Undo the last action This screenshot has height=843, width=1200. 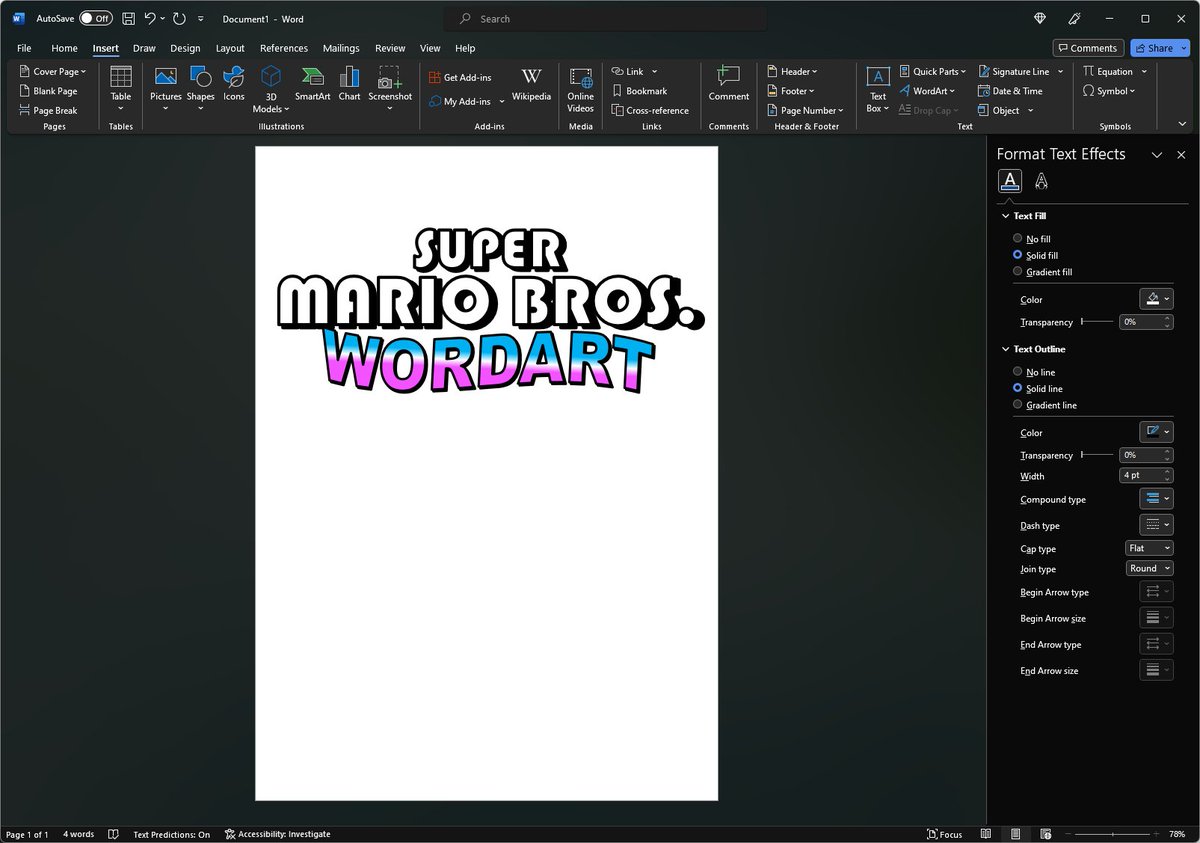(150, 19)
